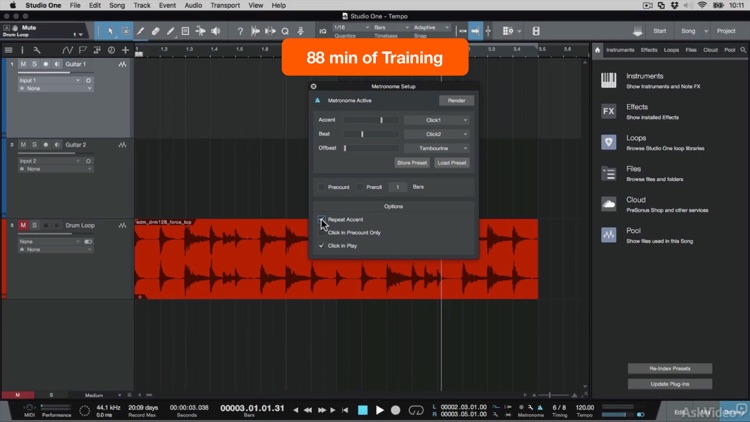750x422 pixels.
Task: Unmute the Drum Loop track
Action: [23, 225]
